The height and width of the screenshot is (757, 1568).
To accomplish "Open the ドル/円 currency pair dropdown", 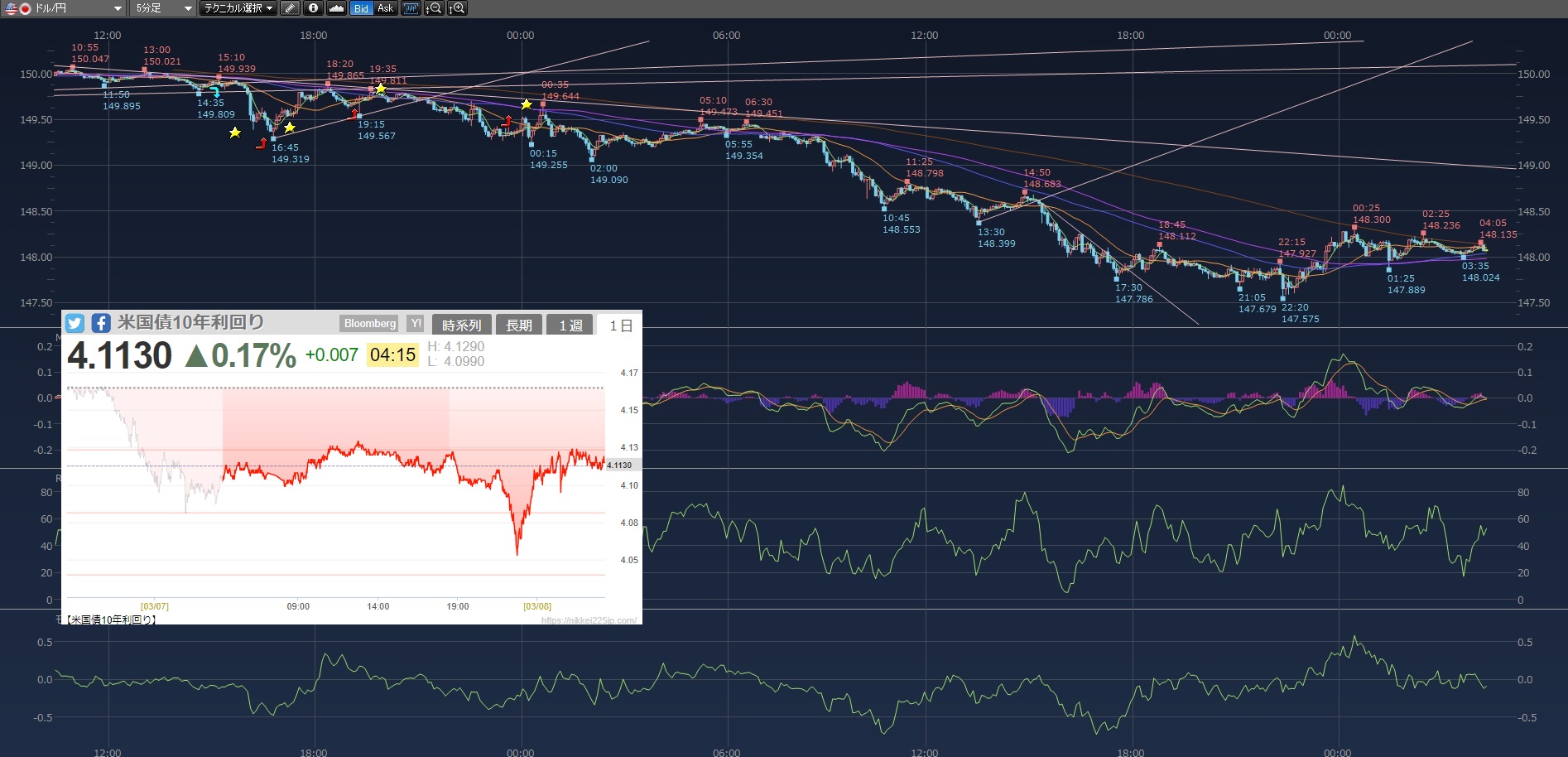I will click(x=64, y=8).
